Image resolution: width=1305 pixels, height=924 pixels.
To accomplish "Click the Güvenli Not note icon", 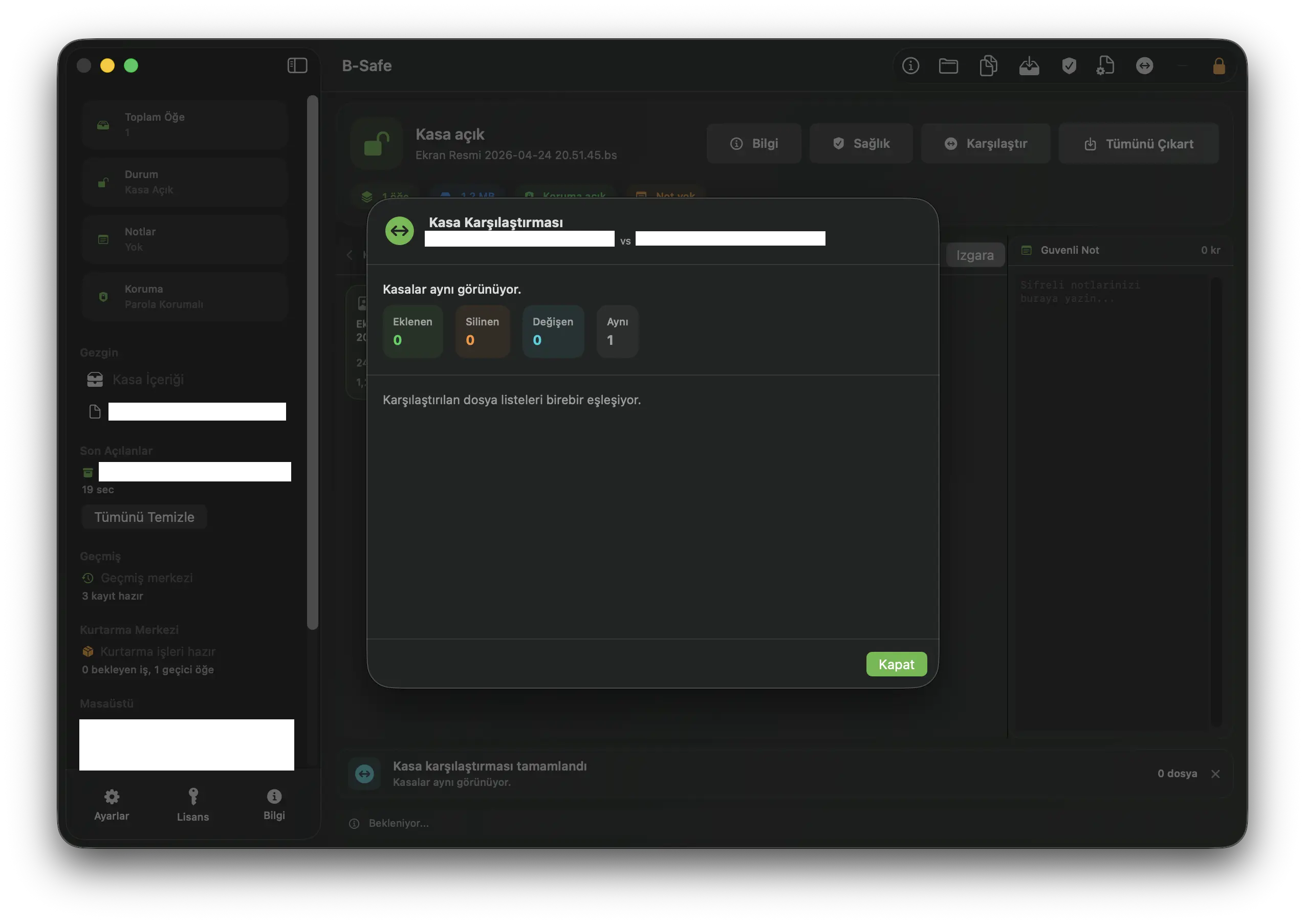I will click(x=1026, y=250).
